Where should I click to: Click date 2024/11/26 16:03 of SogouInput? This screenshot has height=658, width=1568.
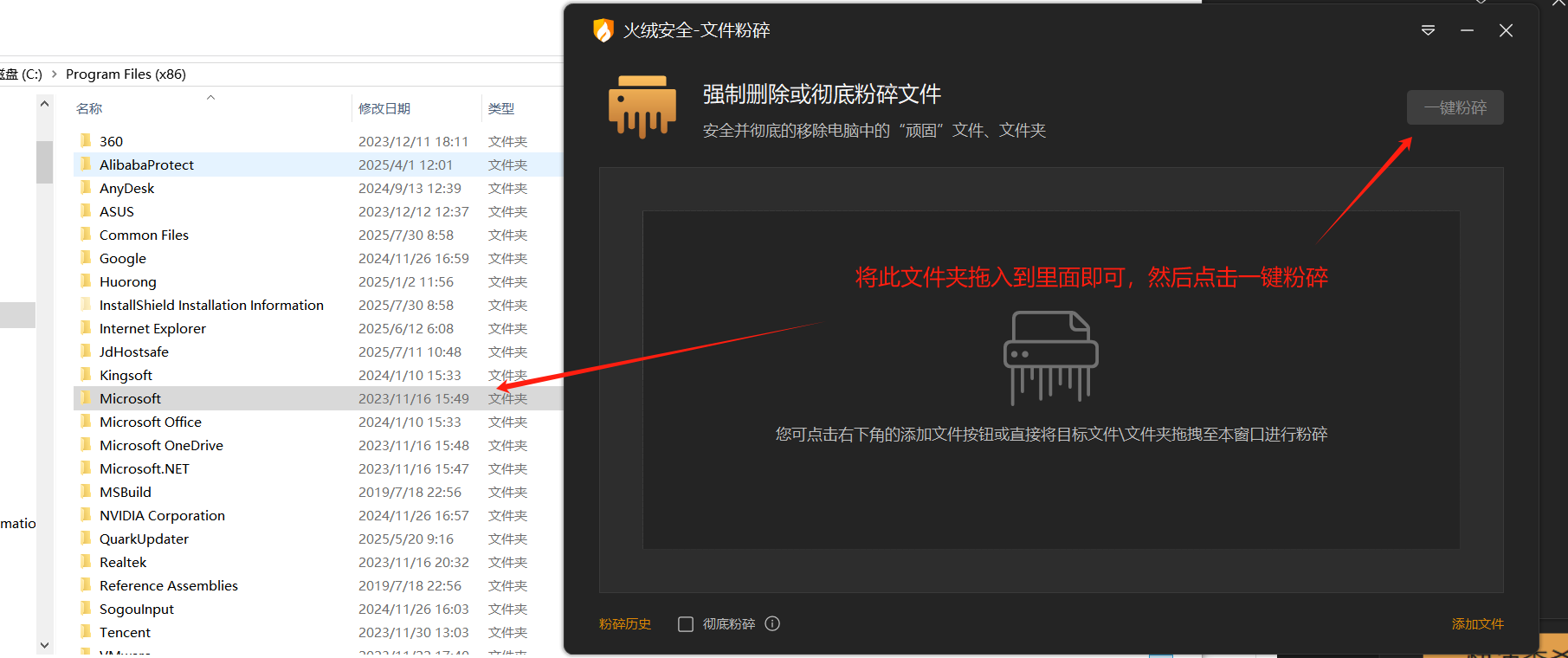414,609
